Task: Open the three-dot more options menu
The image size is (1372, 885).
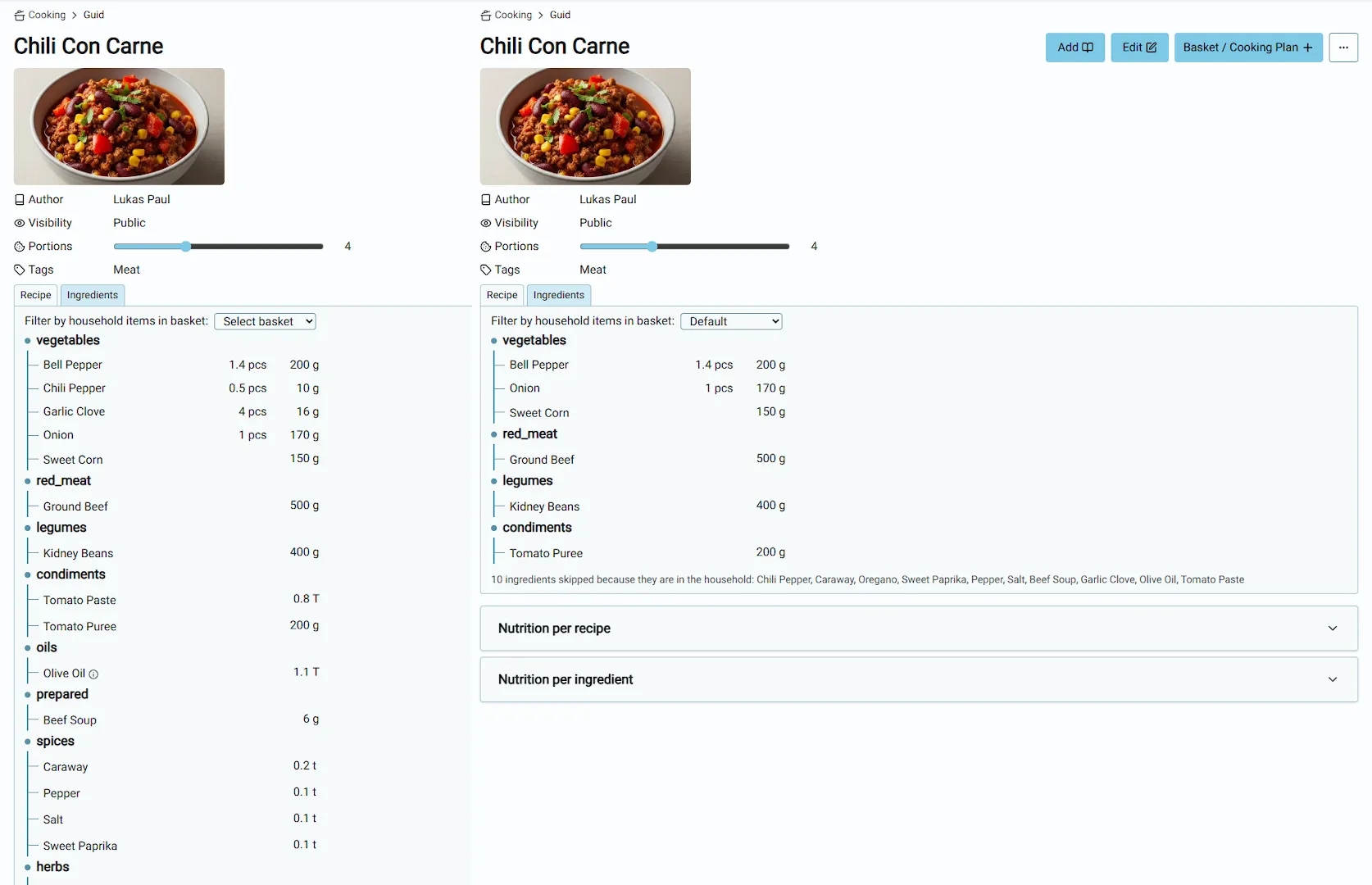Action: click(x=1342, y=48)
